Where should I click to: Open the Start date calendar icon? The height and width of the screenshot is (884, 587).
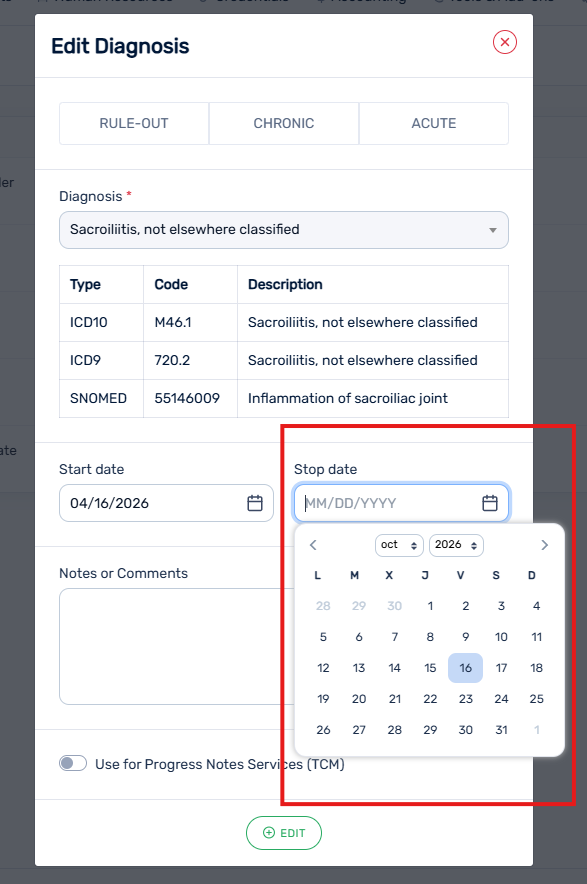255,503
